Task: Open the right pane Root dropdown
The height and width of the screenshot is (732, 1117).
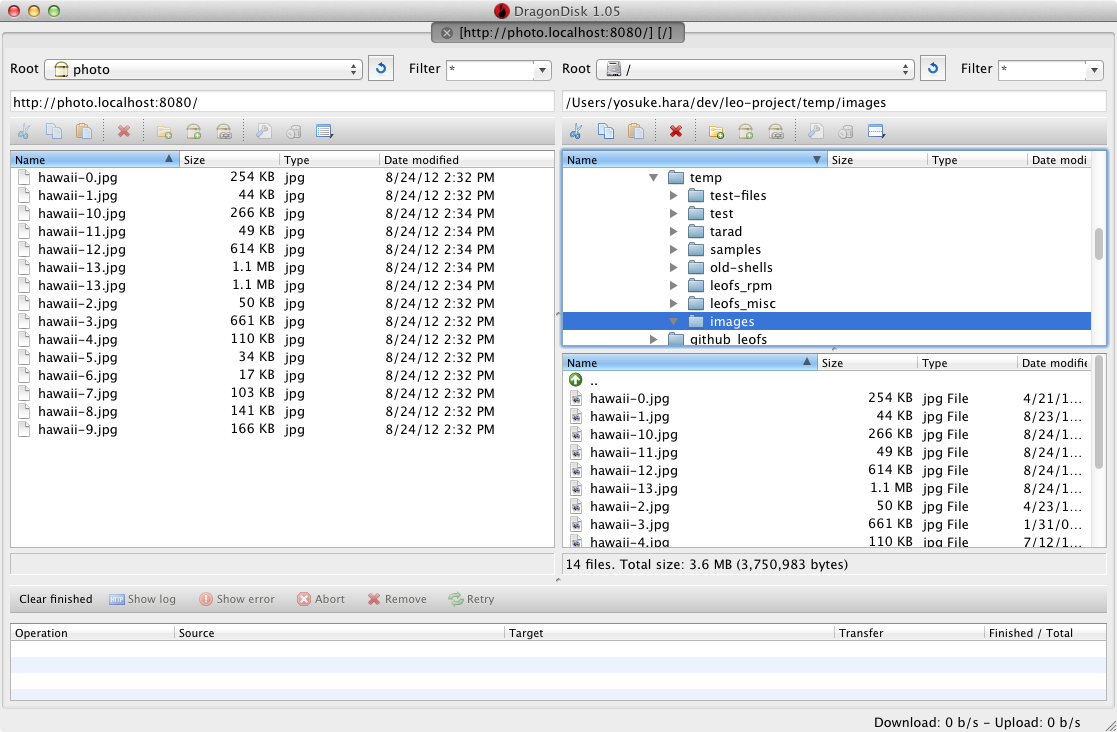Action: tap(755, 69)
